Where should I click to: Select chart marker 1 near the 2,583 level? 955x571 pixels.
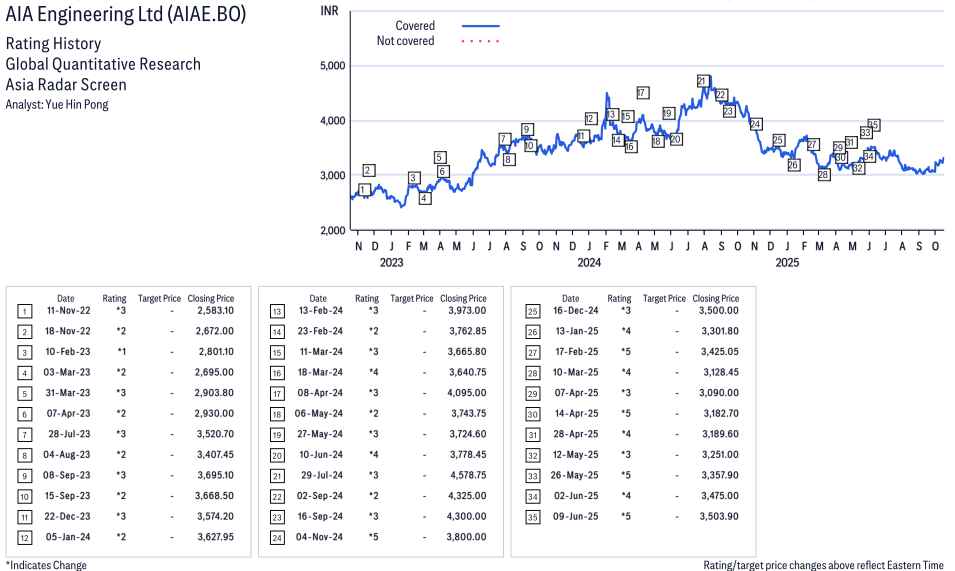[x=364, y=189]
